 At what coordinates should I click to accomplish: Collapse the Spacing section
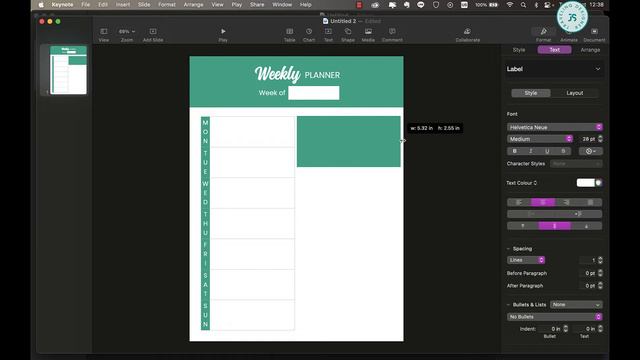509,249
